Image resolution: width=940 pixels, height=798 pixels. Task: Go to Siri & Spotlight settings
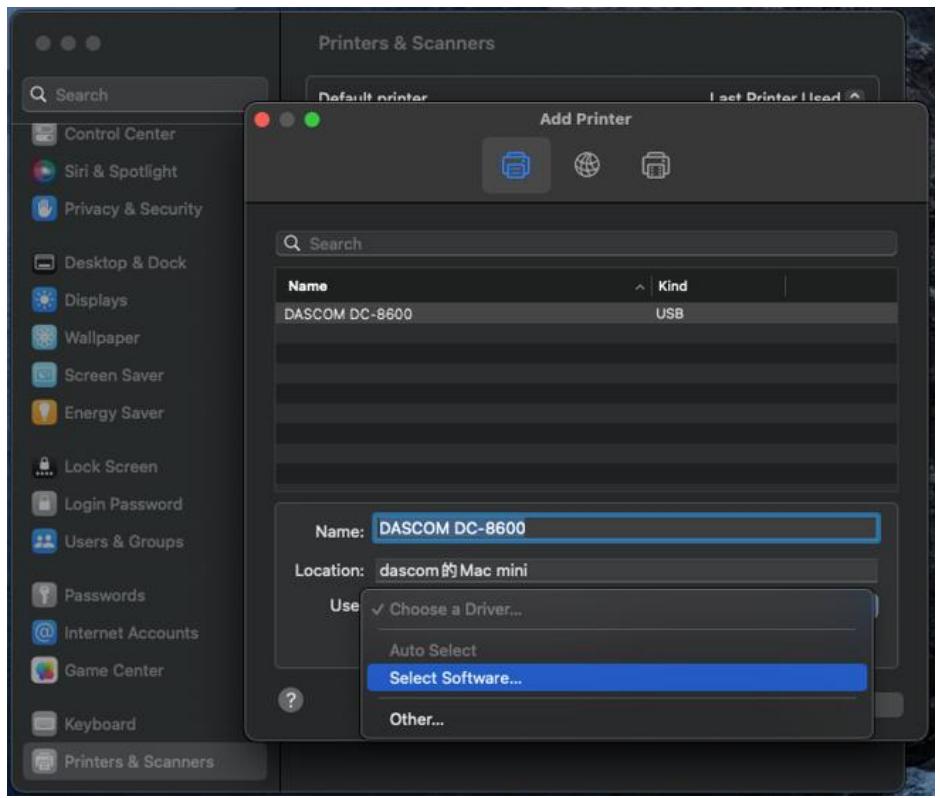[120, 171]
